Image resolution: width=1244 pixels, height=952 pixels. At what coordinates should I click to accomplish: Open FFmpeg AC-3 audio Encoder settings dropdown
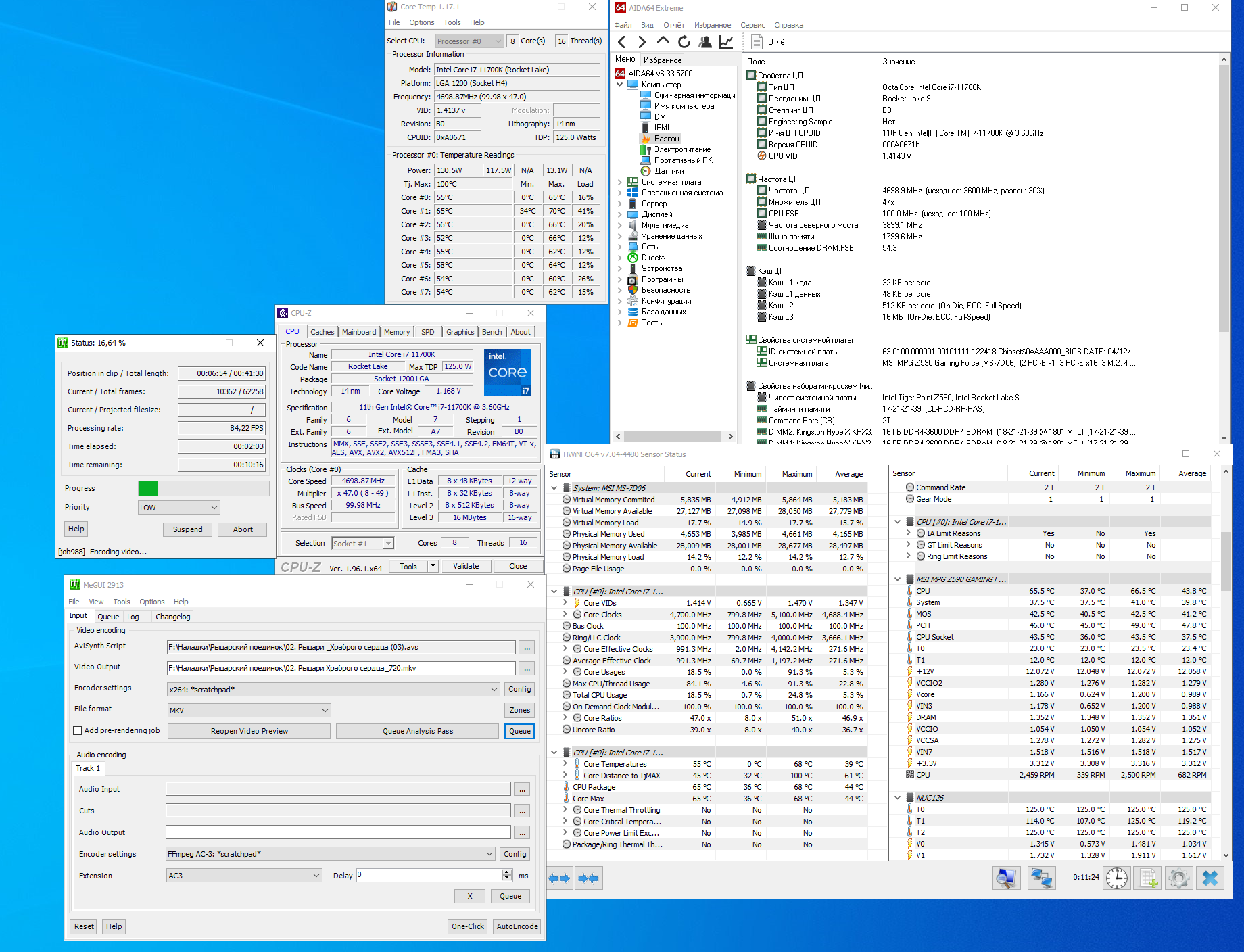331,854
